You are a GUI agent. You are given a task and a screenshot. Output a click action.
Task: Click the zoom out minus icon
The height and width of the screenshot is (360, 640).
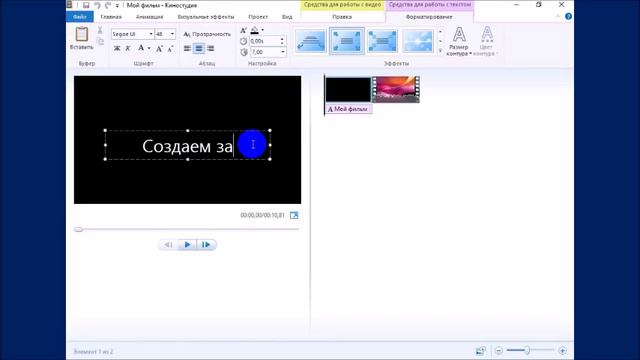[498, 351]
